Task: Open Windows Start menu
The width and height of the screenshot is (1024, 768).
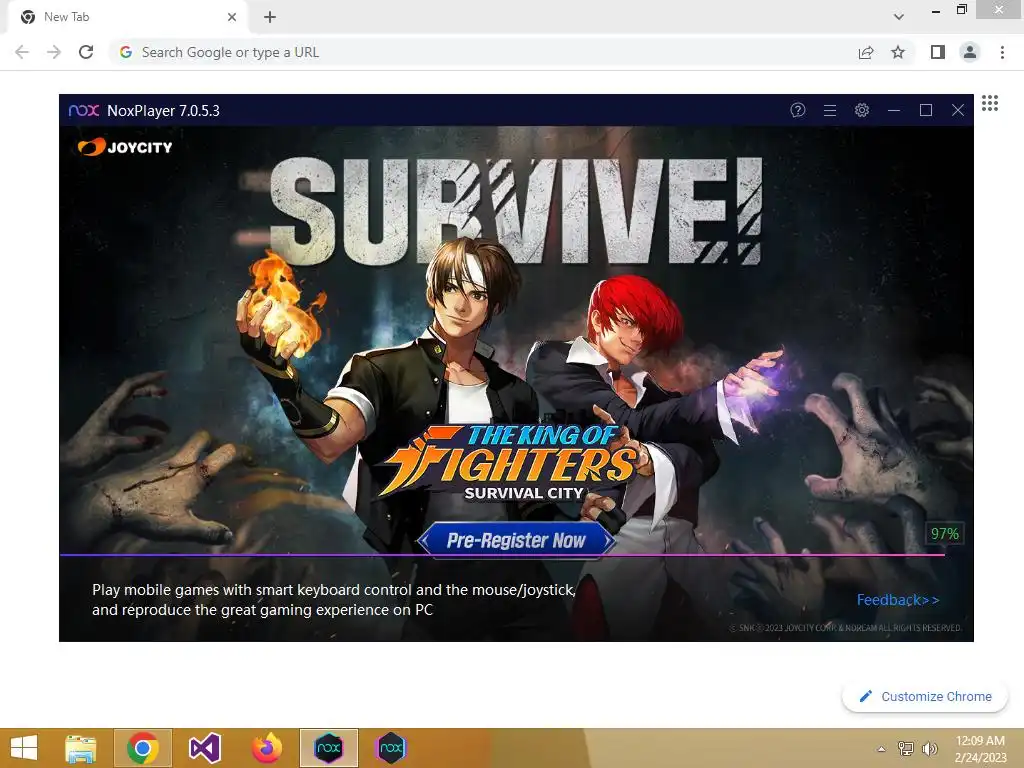Action: pos(24,748)
